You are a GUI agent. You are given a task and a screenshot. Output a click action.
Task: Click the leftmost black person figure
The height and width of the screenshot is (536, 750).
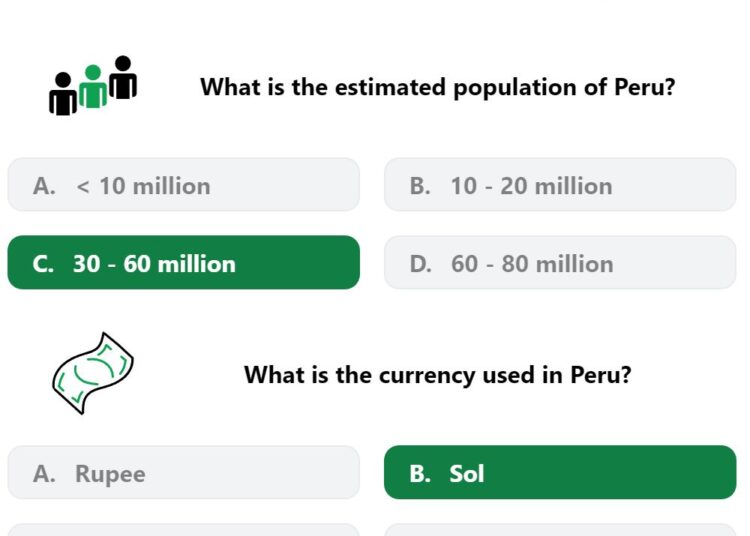pos(63,94)
